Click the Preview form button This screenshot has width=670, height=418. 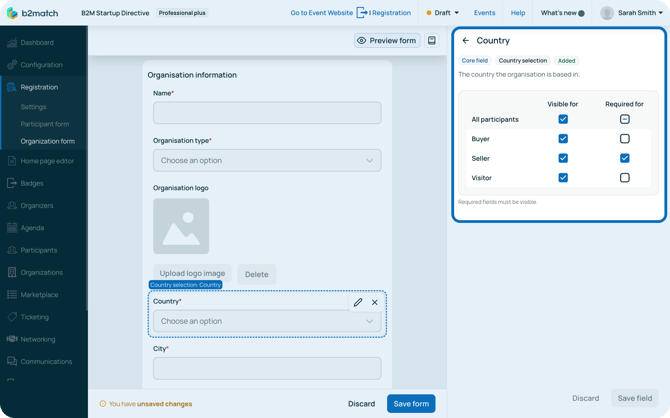click(x=387, y=41)
